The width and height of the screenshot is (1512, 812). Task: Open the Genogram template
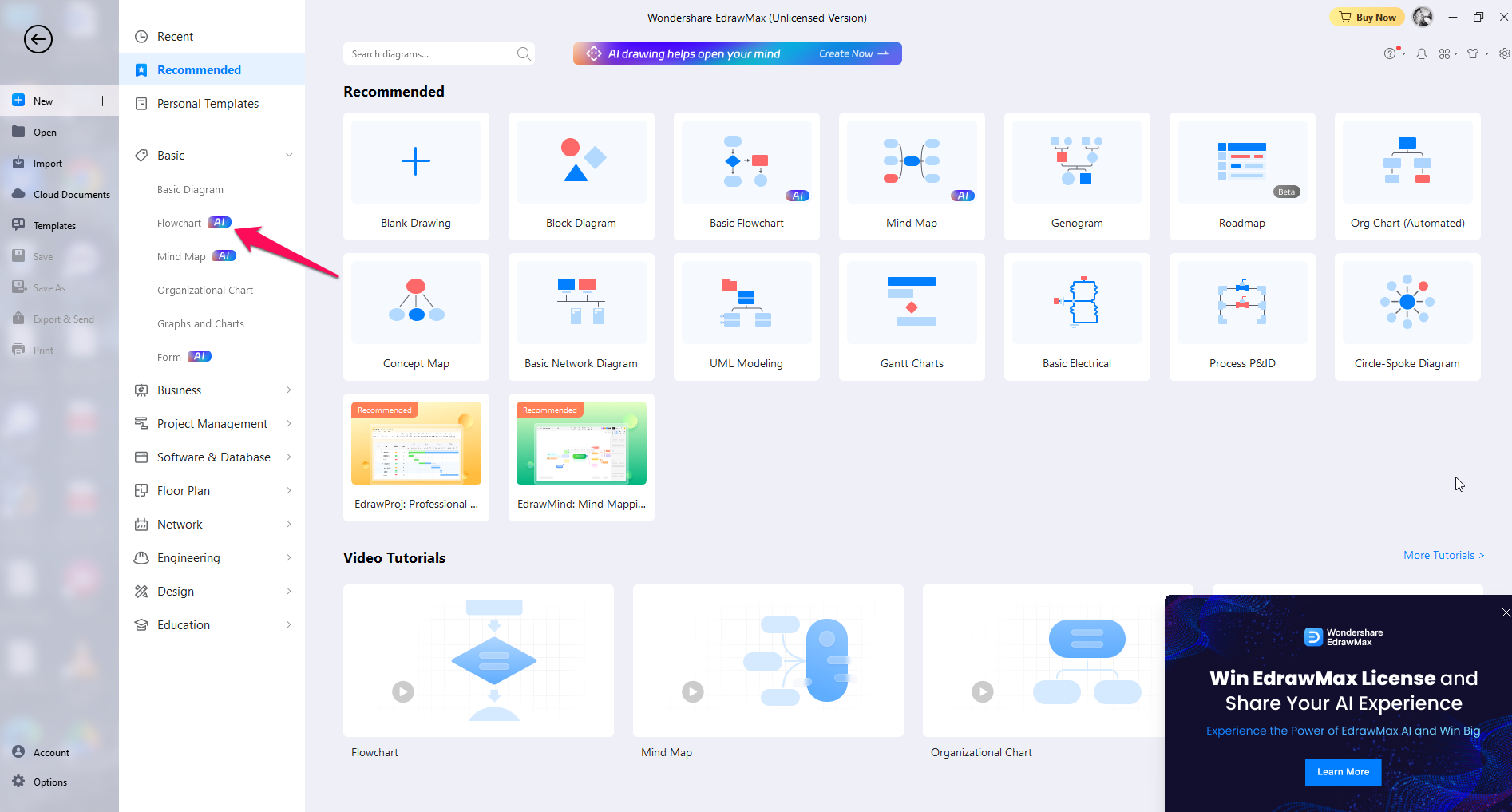pyautogui.click(x=1077, y=176)
